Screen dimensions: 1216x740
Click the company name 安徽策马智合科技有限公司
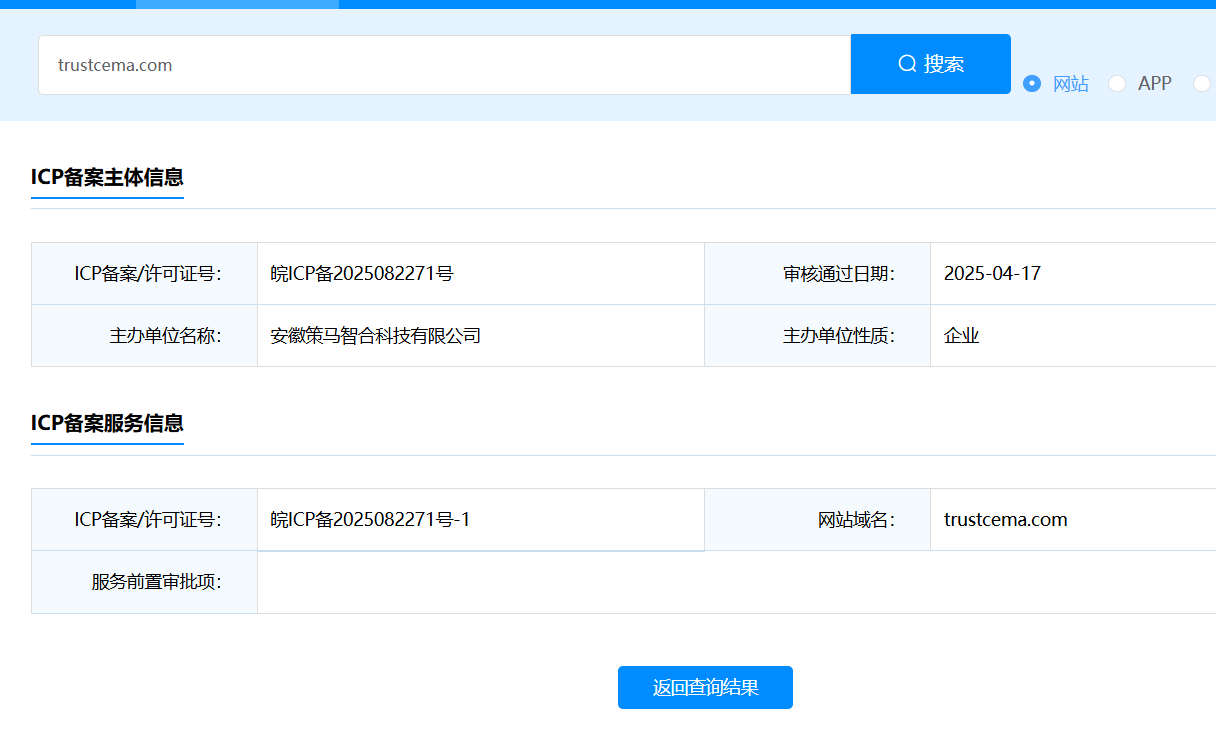click(x=376, y=335)
